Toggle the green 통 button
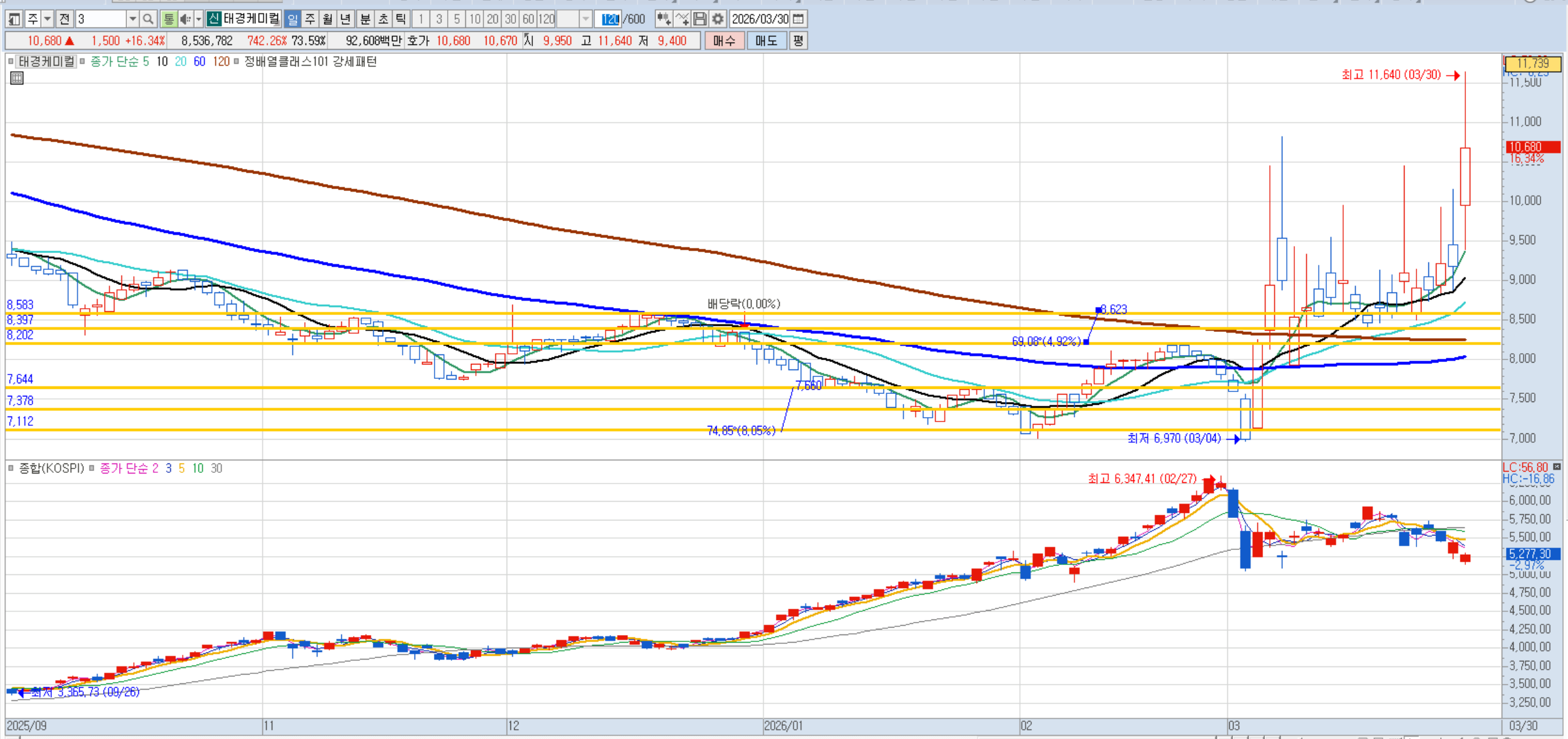 [x=168, y=19]
